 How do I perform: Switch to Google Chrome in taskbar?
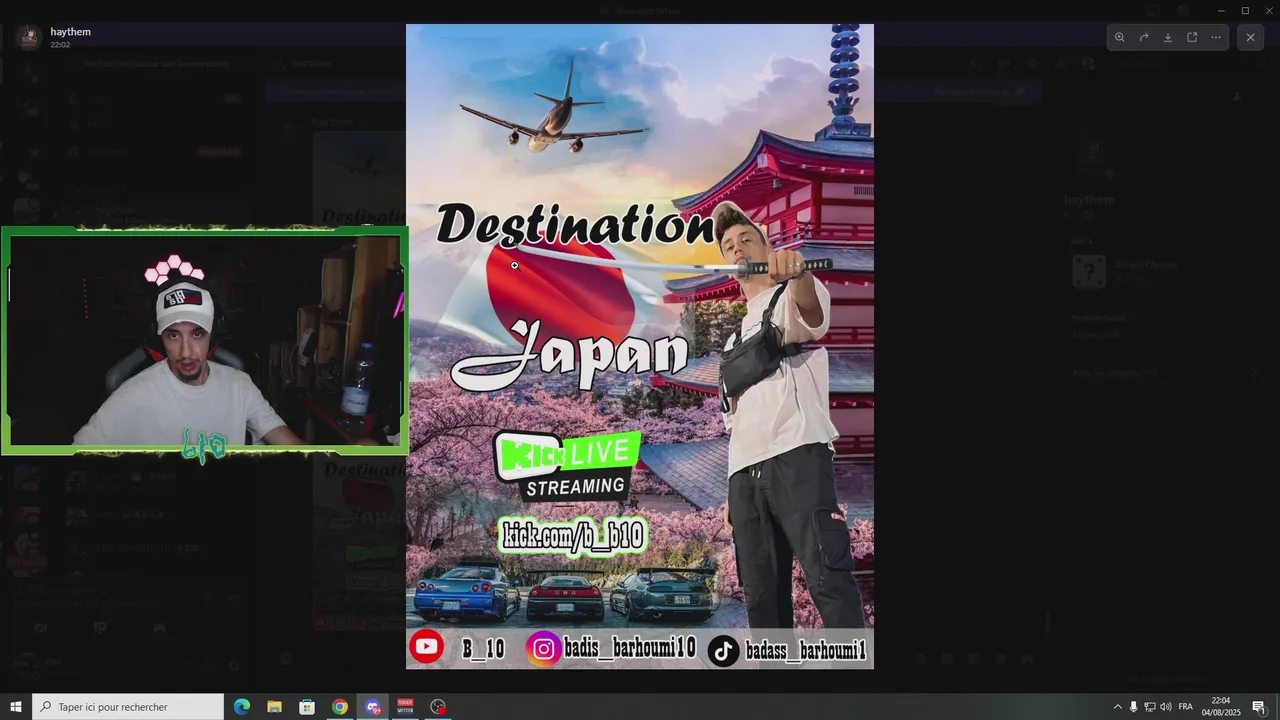coord(340,707)
